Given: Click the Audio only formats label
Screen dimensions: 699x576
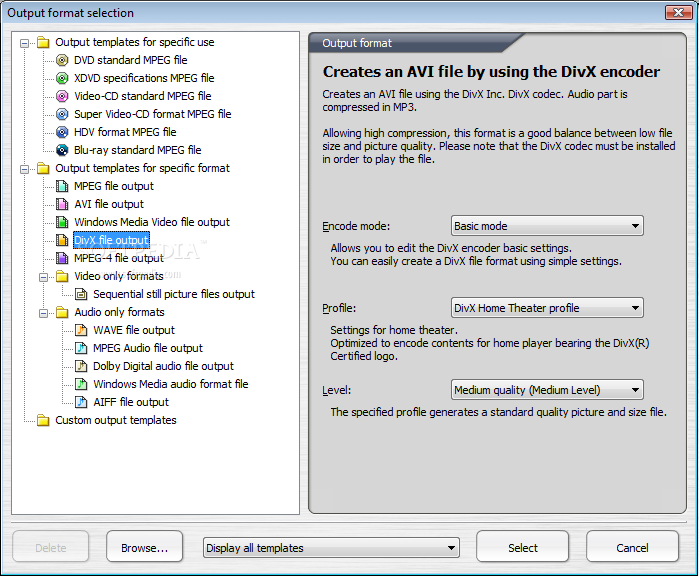Looking at the screenshot, I should point(119,312).
